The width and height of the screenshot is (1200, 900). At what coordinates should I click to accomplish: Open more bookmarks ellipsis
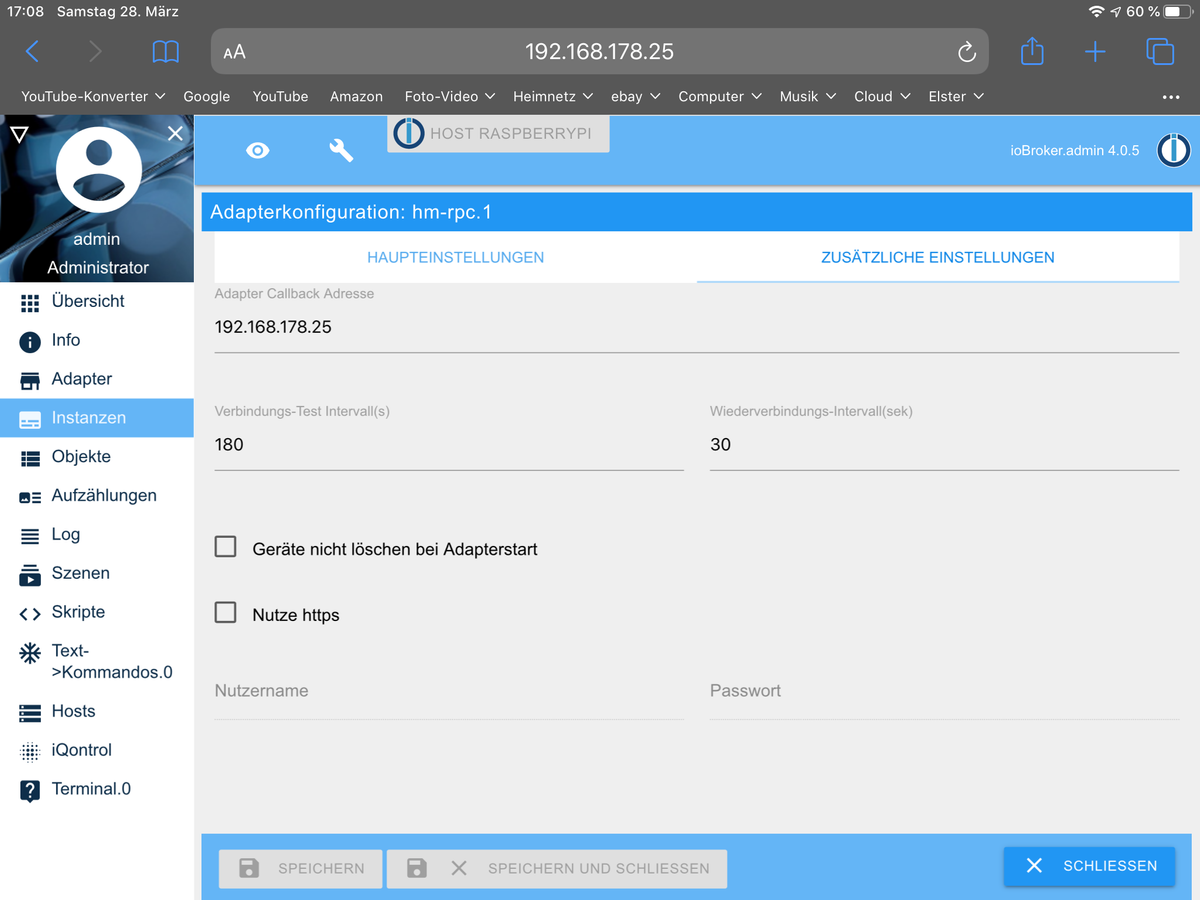[1171, 97]
